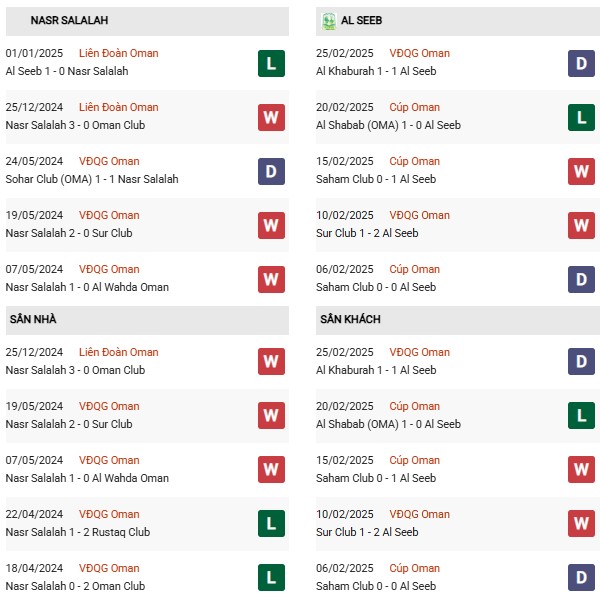The width and height of the screenshot is (600, 601).
Task: Click L badge next to Al Shabab 1-0 Al Seeb top section
Action: (x=581, y=117)
